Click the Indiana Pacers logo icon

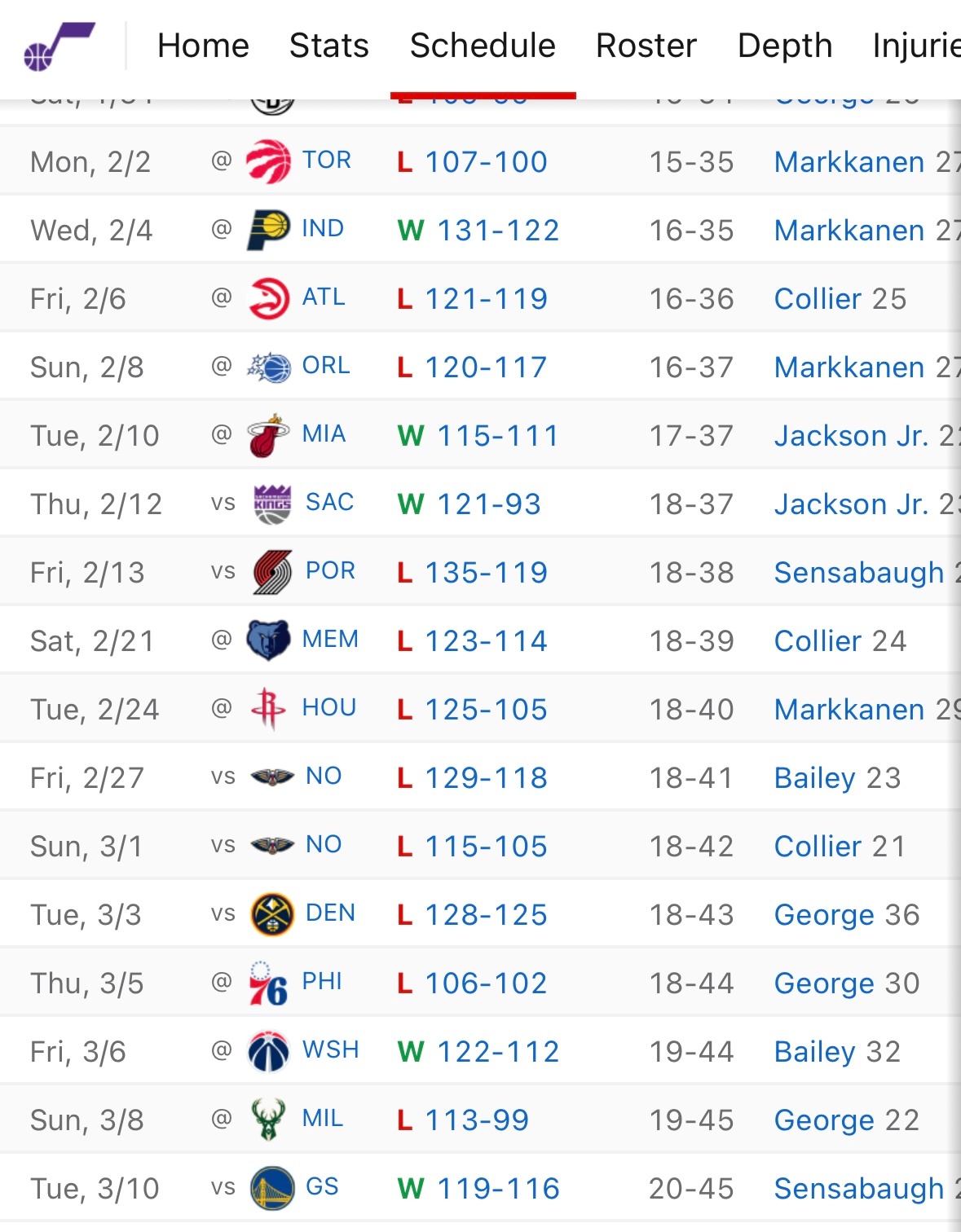268,229
